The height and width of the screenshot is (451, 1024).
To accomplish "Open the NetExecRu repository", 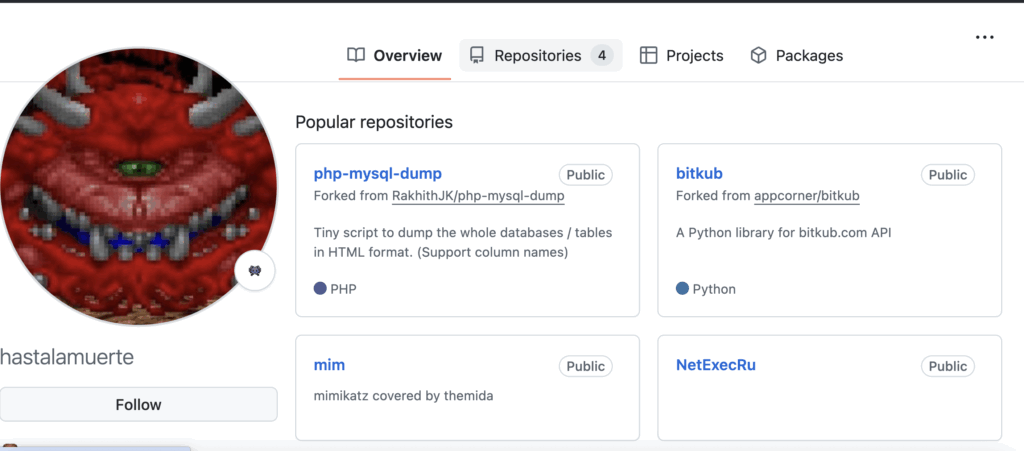I will [x=716, y=365].
